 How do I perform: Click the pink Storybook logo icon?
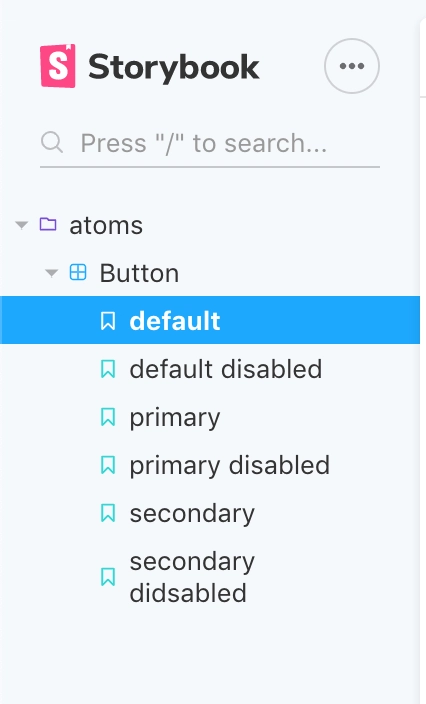tap(58, 66)
